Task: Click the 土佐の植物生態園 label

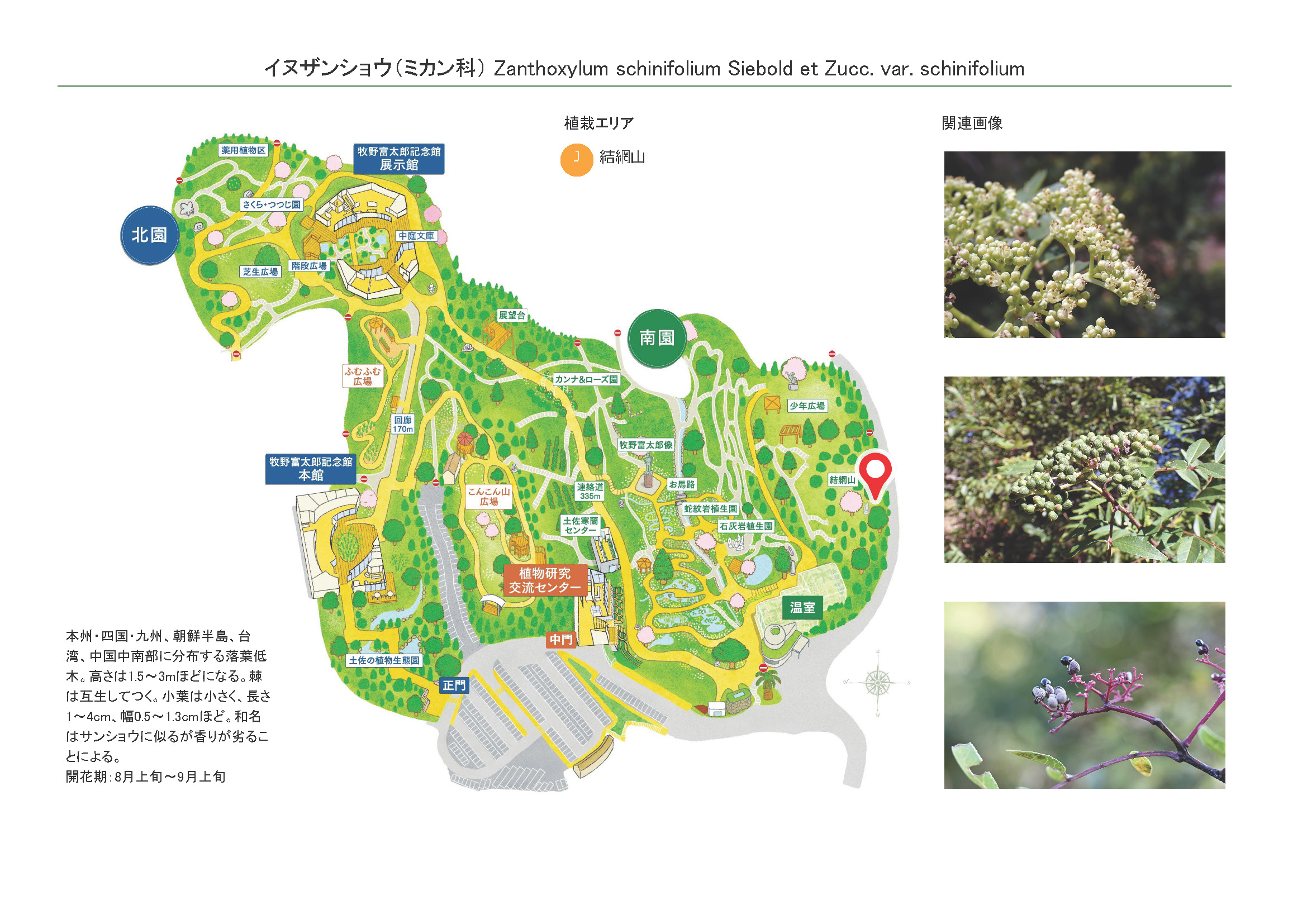Action: click(x=384, y=660)
